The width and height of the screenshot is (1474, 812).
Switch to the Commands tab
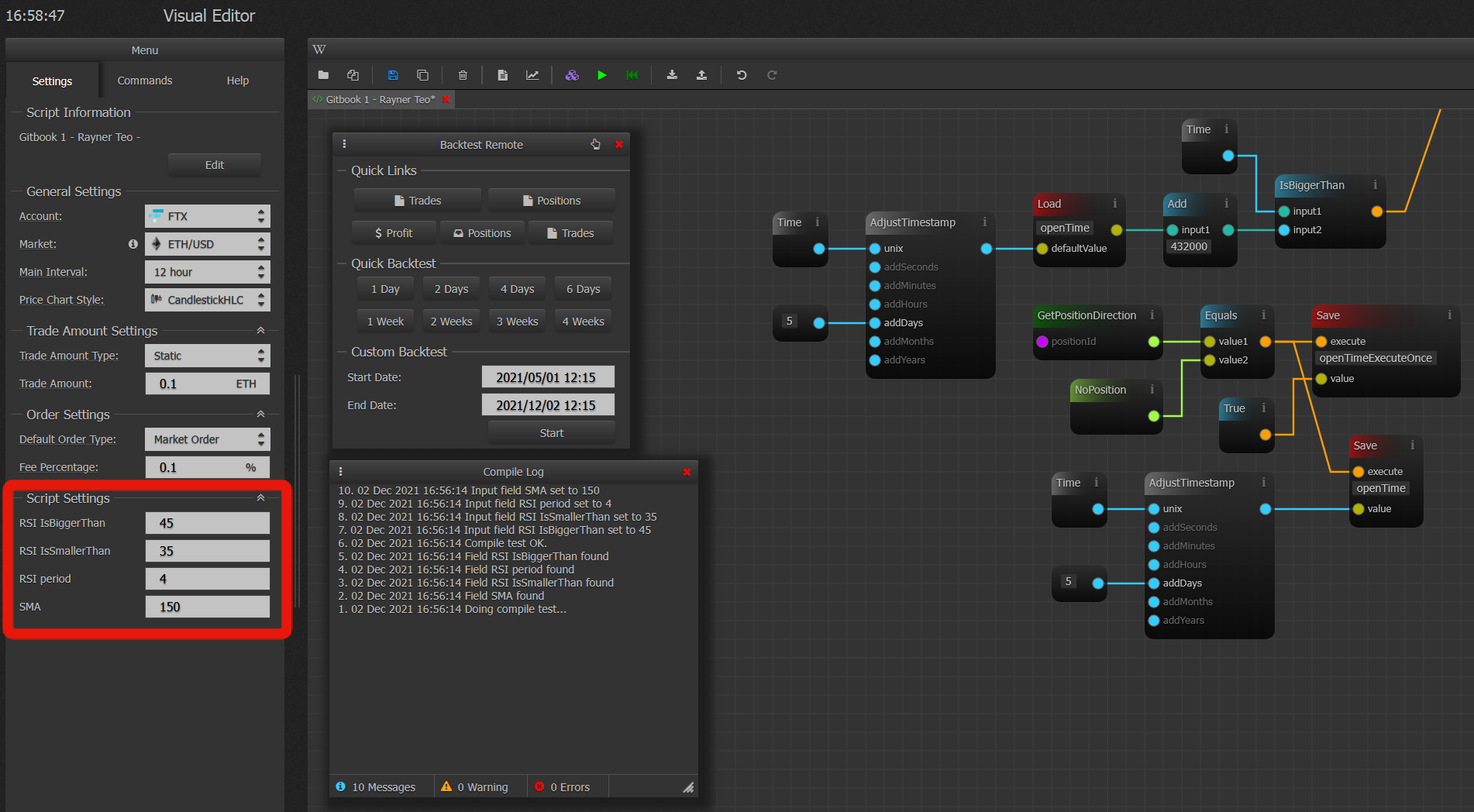pyautogui.click(x=145, y=81)
